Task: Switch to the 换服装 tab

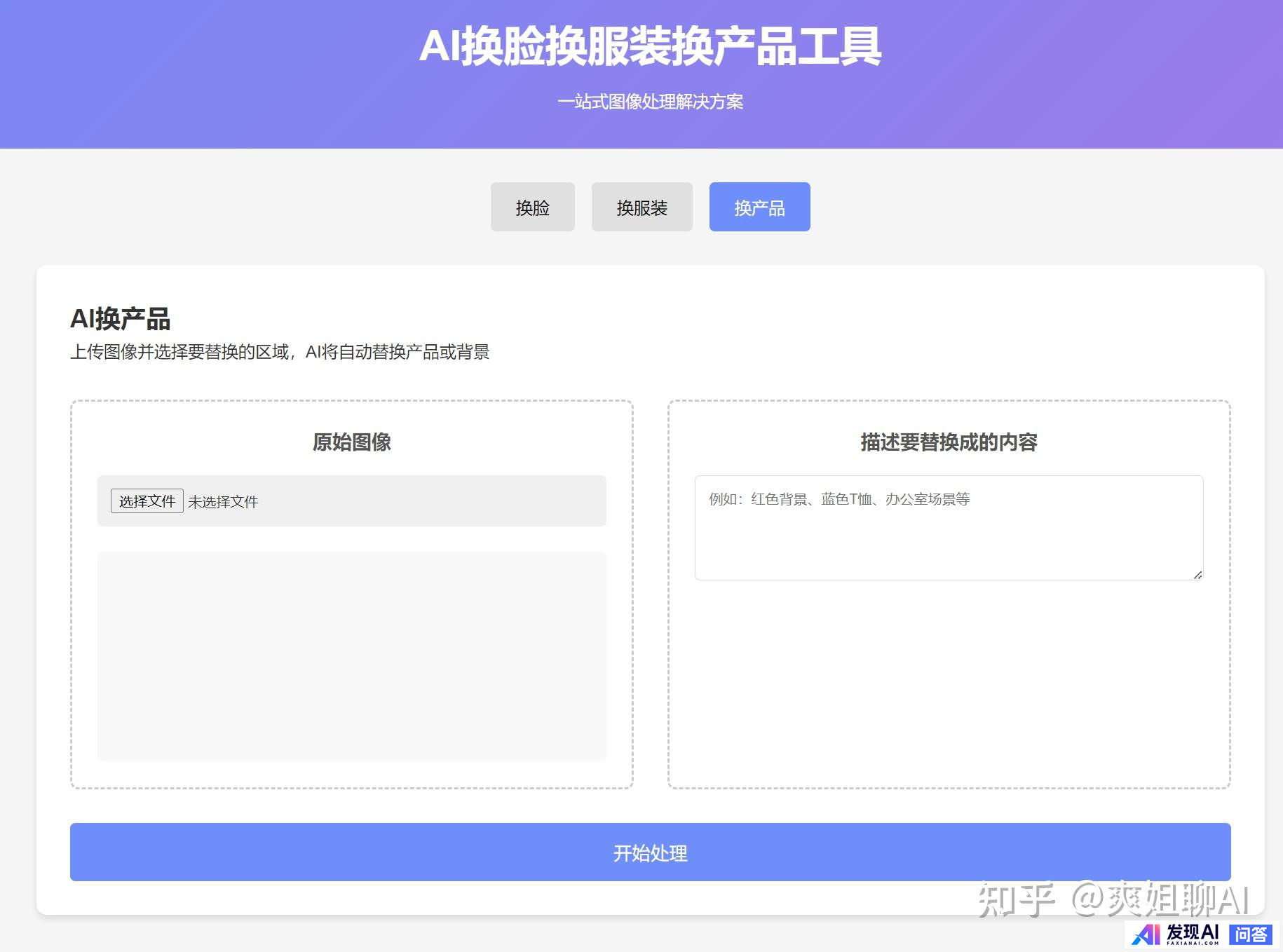Action: pyautogui.click(x=641, y=207)
